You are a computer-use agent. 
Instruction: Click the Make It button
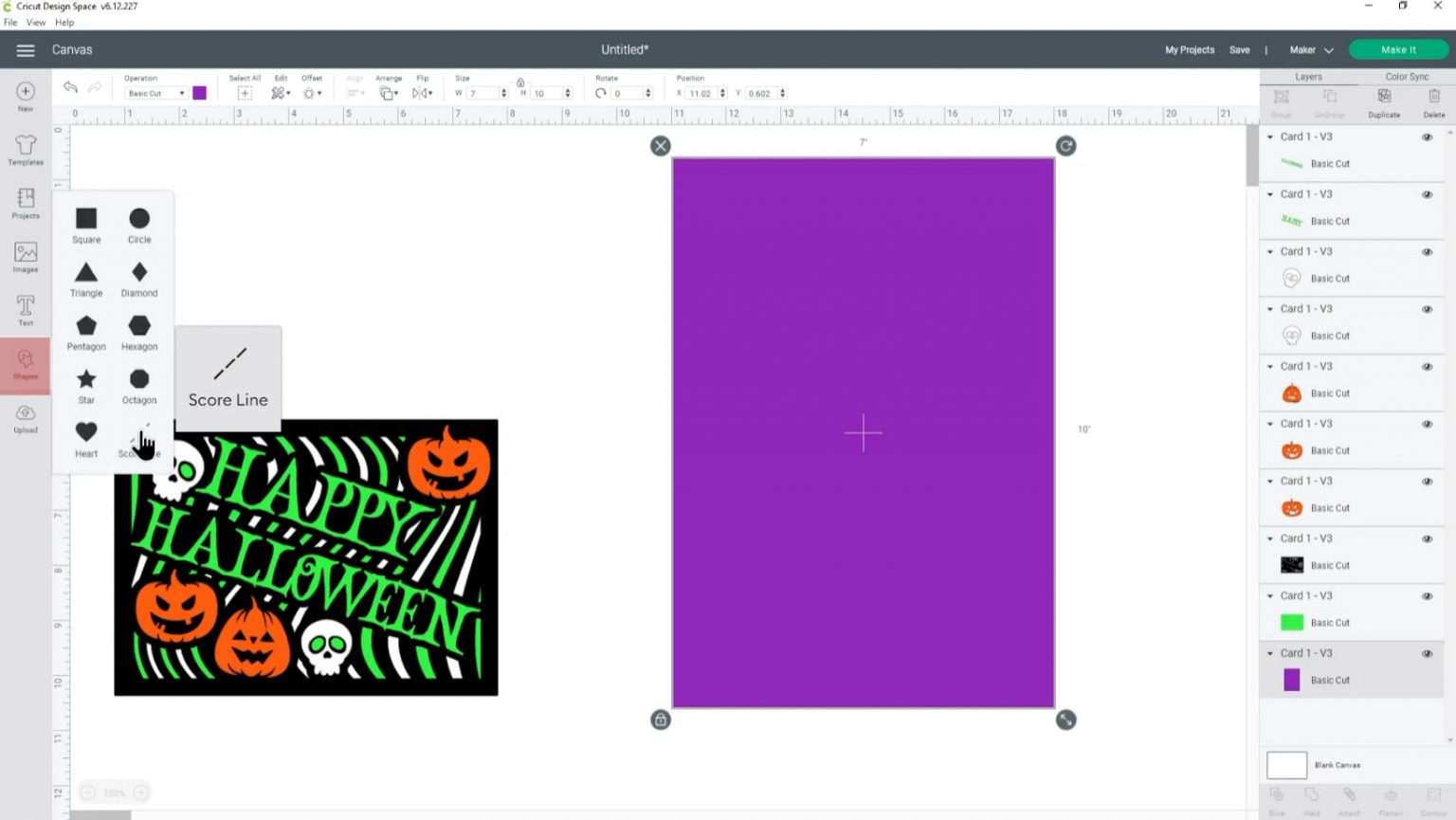pos(1398,50)
